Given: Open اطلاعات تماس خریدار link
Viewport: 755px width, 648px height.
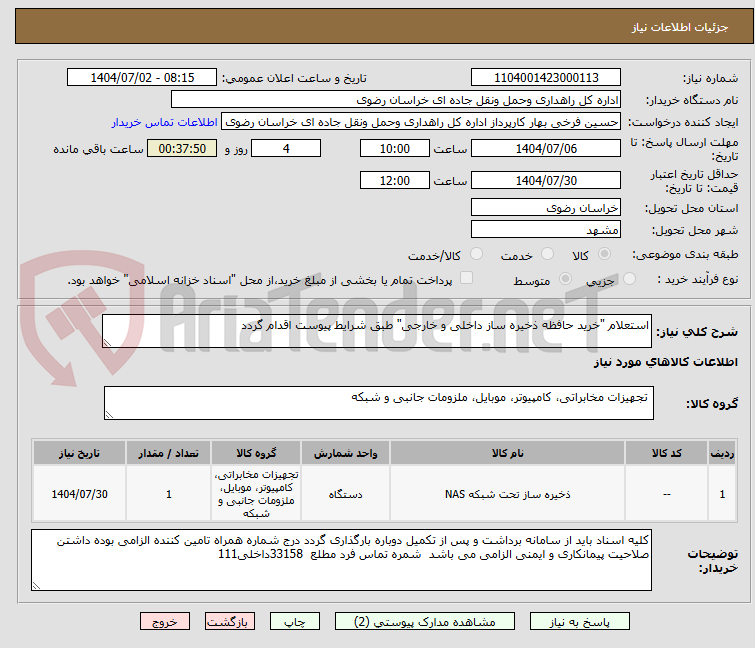Looking at the screenshot, I should point(165,122).
